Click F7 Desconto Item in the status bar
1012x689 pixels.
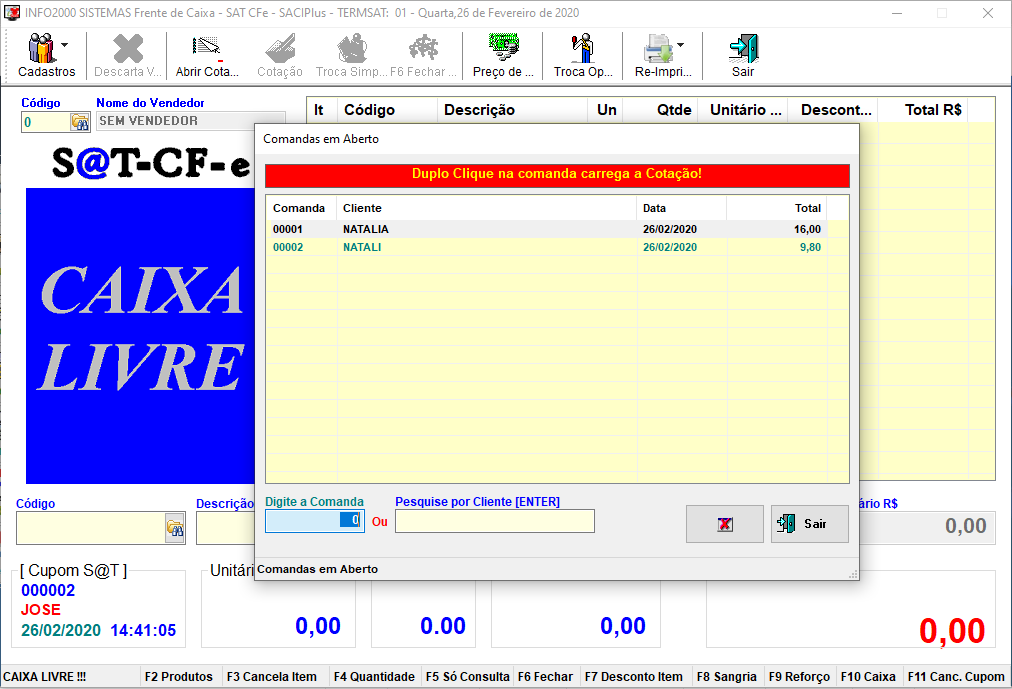point(634,677)
